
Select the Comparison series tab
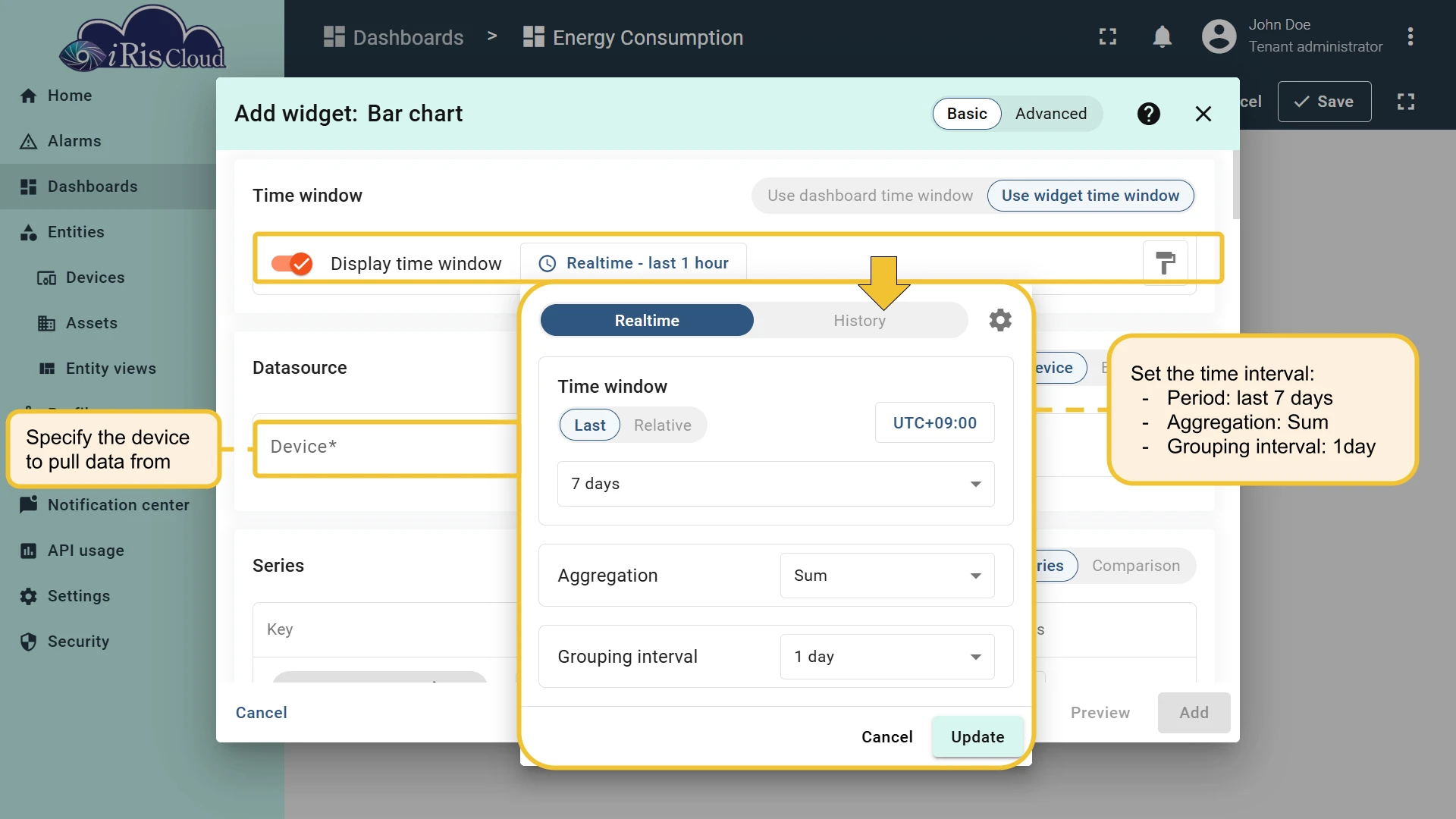pos(1135,566)
